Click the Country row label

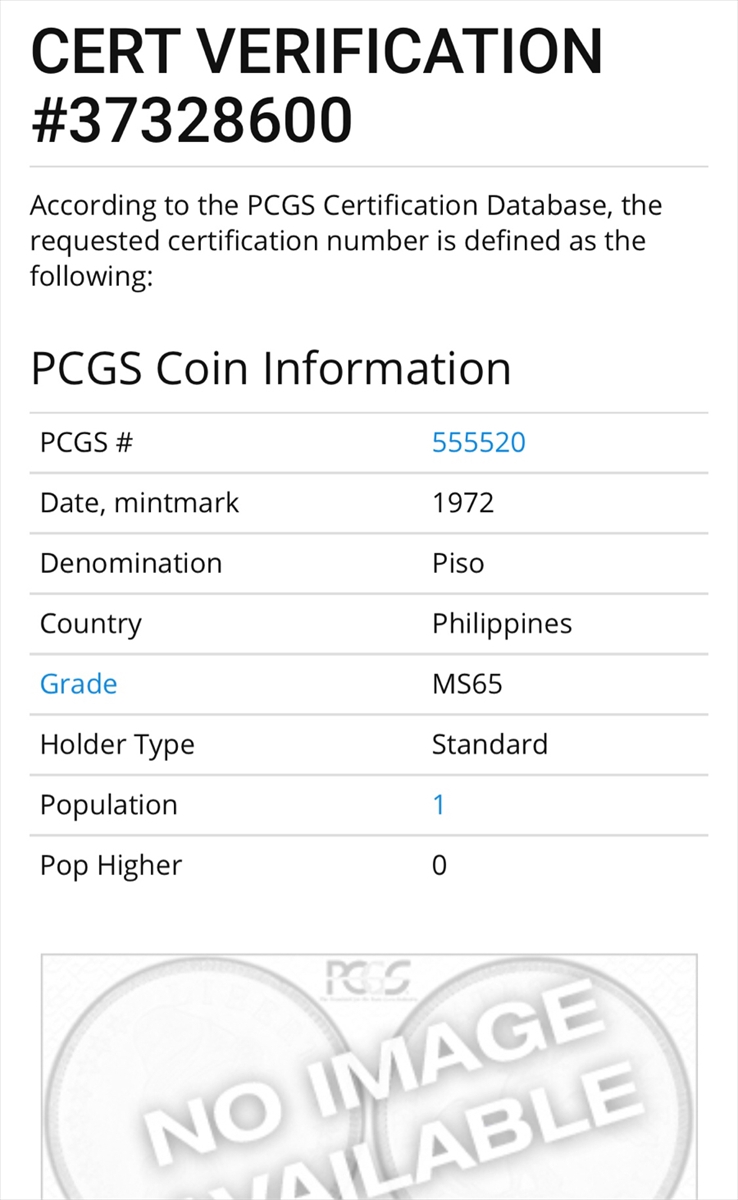(91, 624)
